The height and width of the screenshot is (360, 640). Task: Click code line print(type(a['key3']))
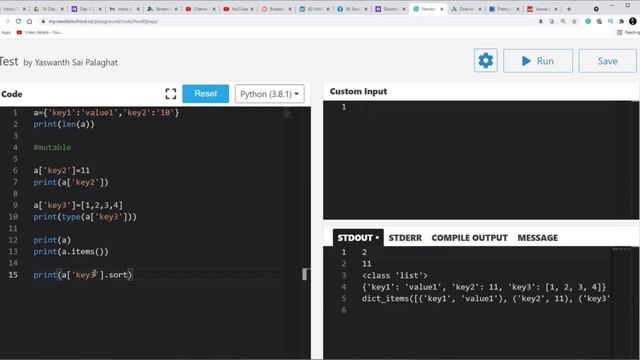point(85,217)
